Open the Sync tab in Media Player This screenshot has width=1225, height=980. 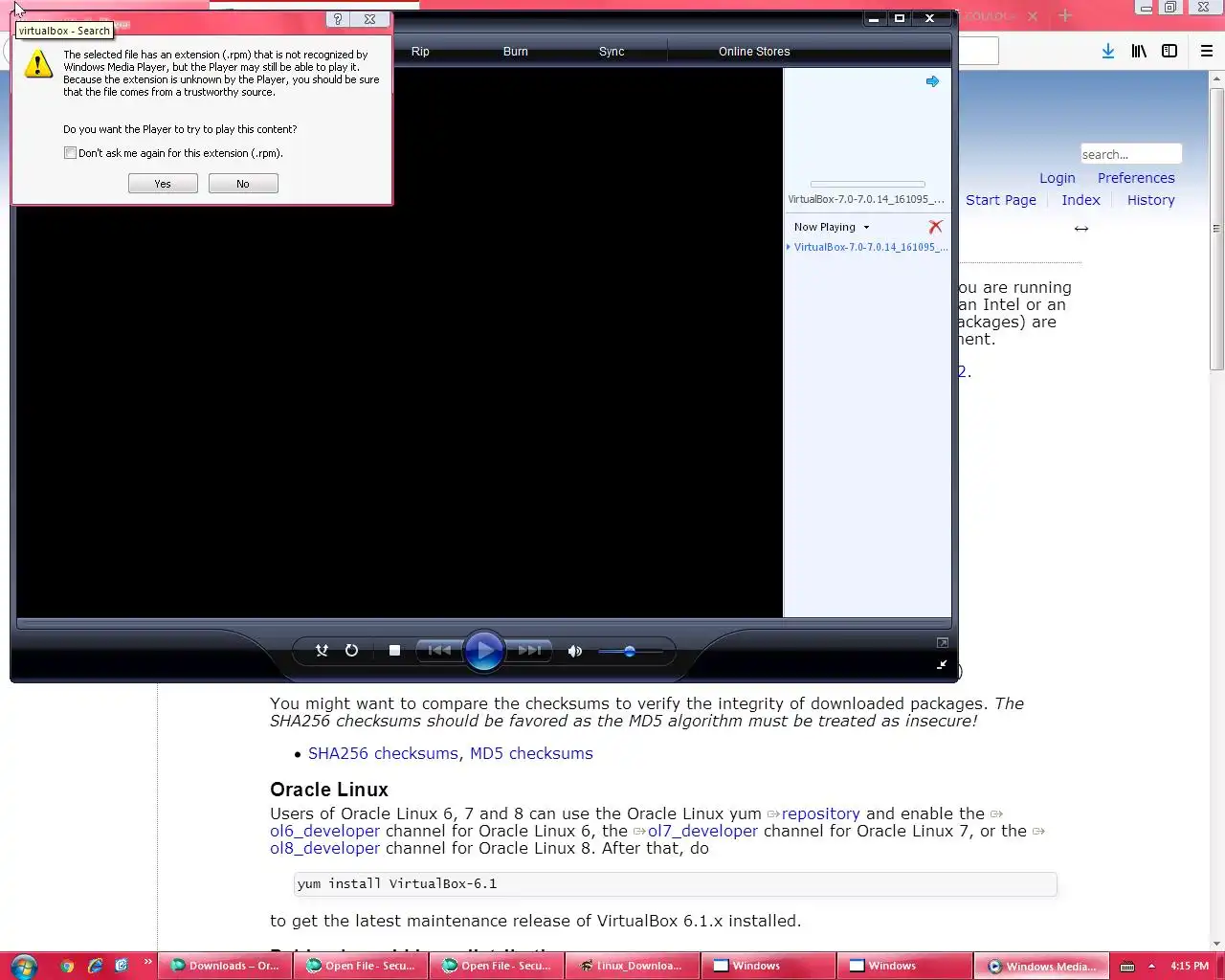coord(612,52)
